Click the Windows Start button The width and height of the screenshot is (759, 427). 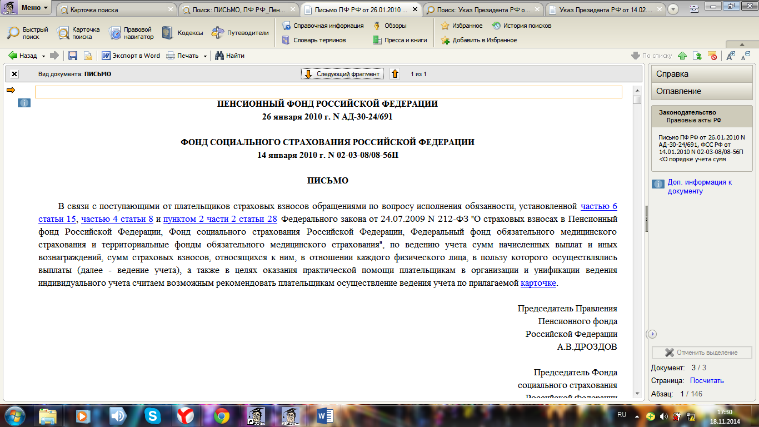tap(15, 416)
